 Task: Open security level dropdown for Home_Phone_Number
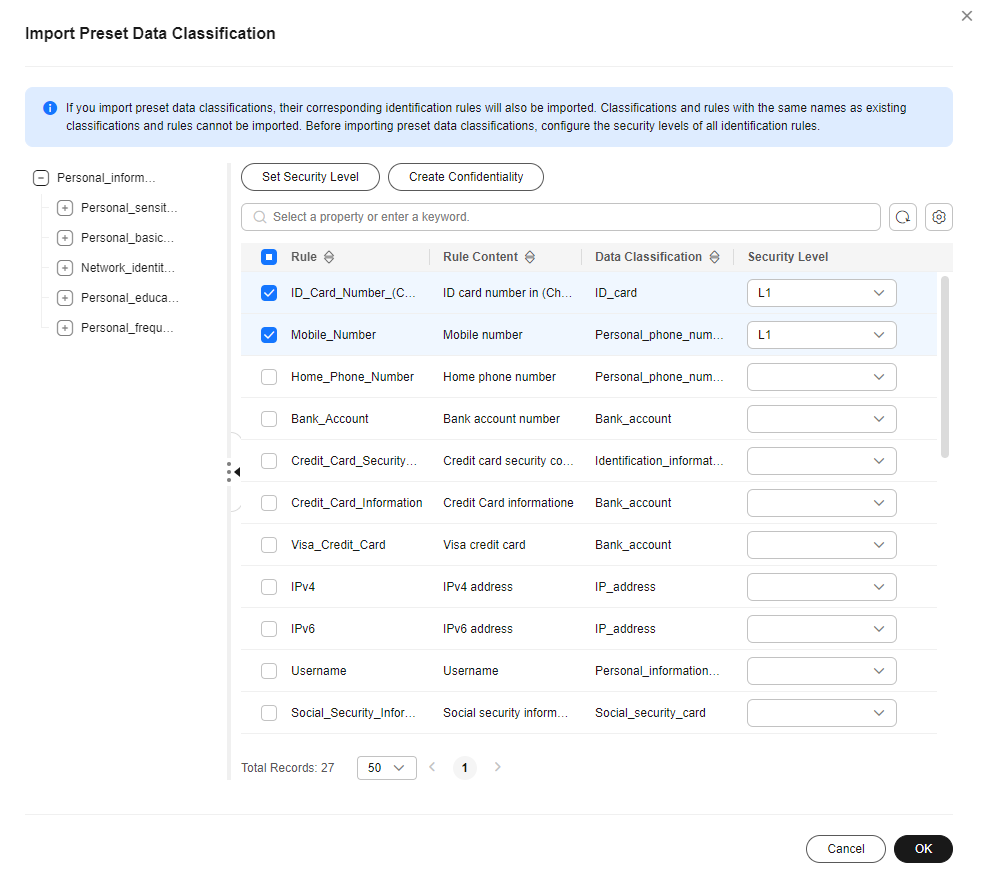pos(821,377)
